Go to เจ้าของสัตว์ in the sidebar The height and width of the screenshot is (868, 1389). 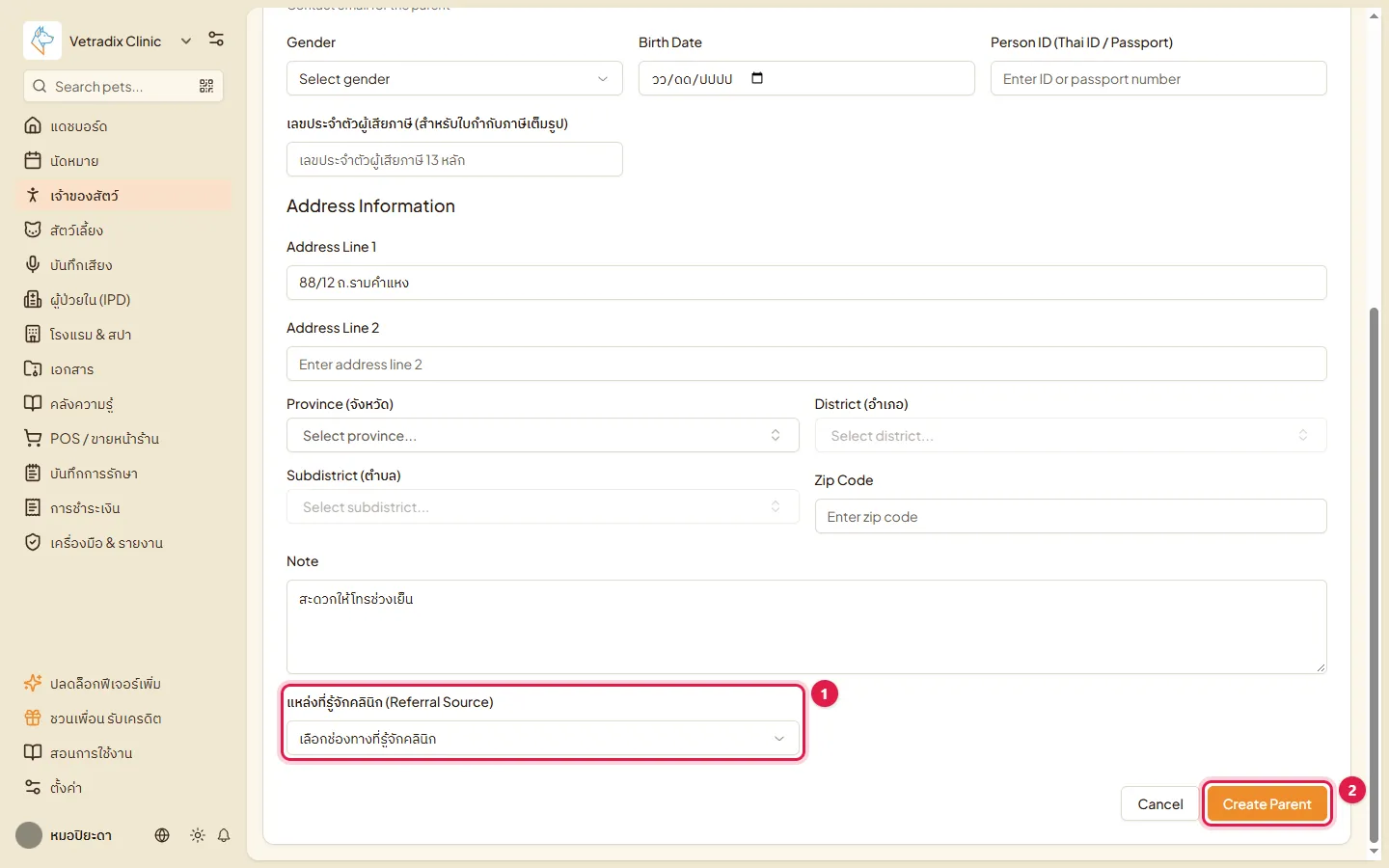click(123, 195)
